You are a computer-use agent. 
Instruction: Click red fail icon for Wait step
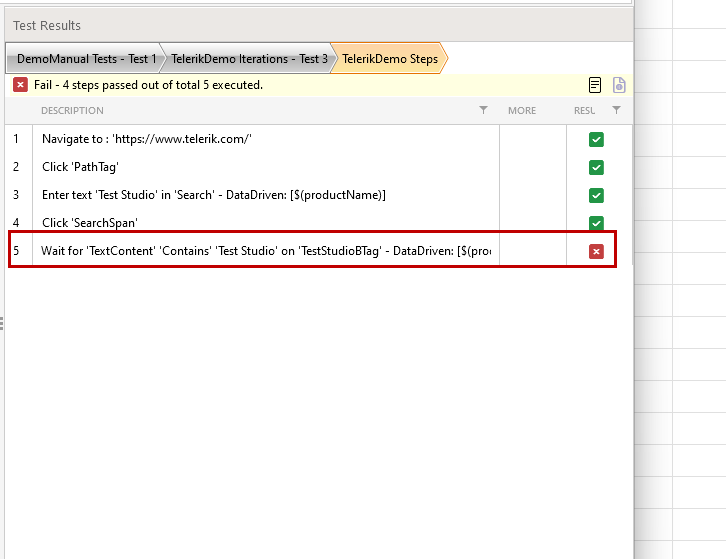(596, 251)
